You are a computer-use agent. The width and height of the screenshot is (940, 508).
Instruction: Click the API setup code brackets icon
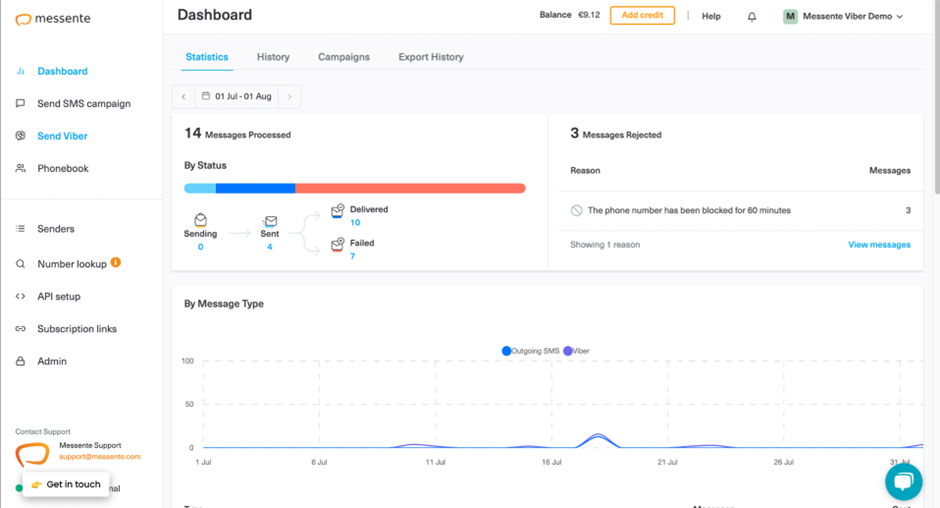click(x=20, y=296)
